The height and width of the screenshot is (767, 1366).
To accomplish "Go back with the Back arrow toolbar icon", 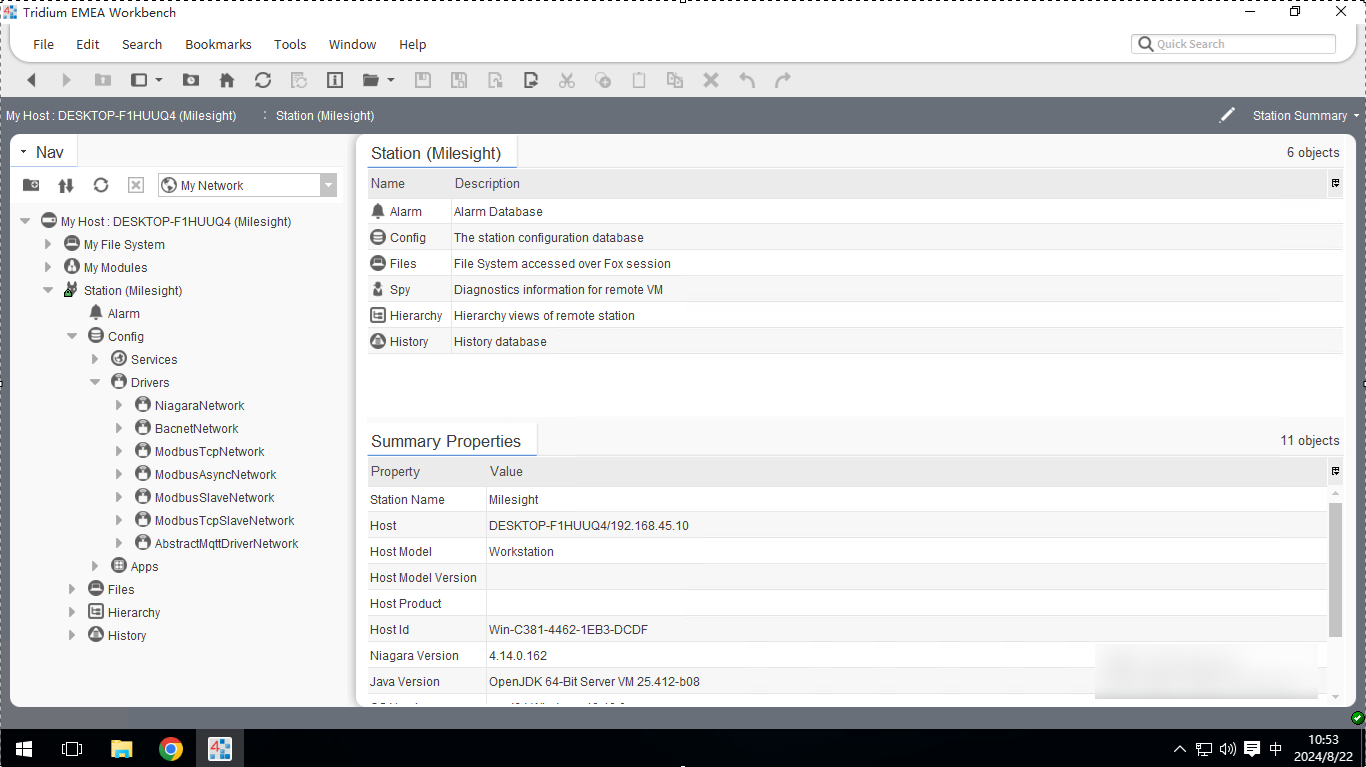I will (x=31, y=80).
